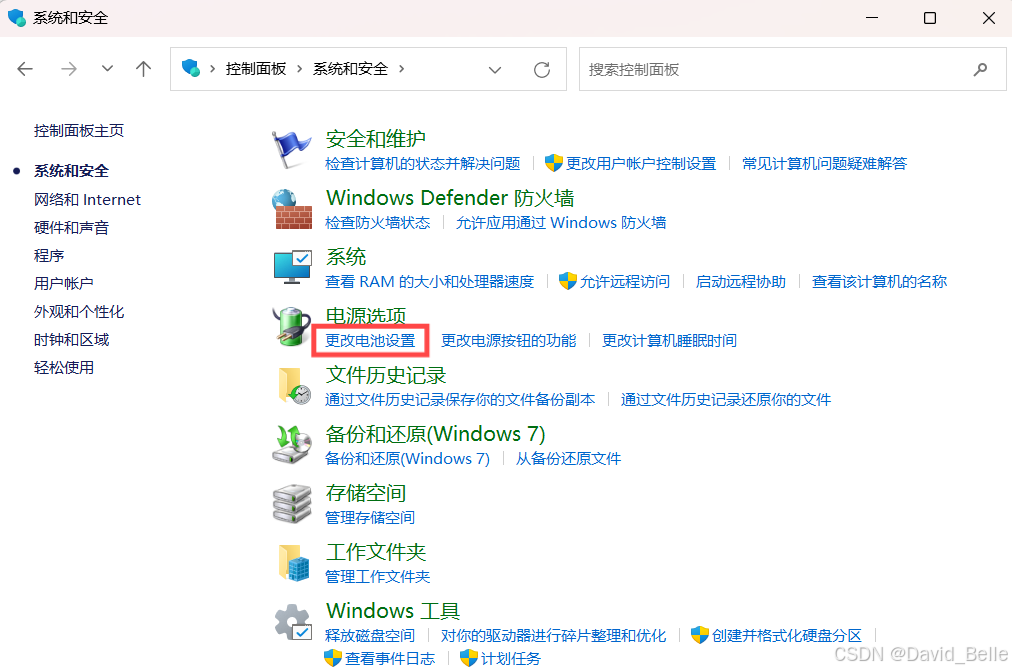Open the File History folder-clock icon
The width and height of the screenshot is (1012, 672).
coord(294,386)
